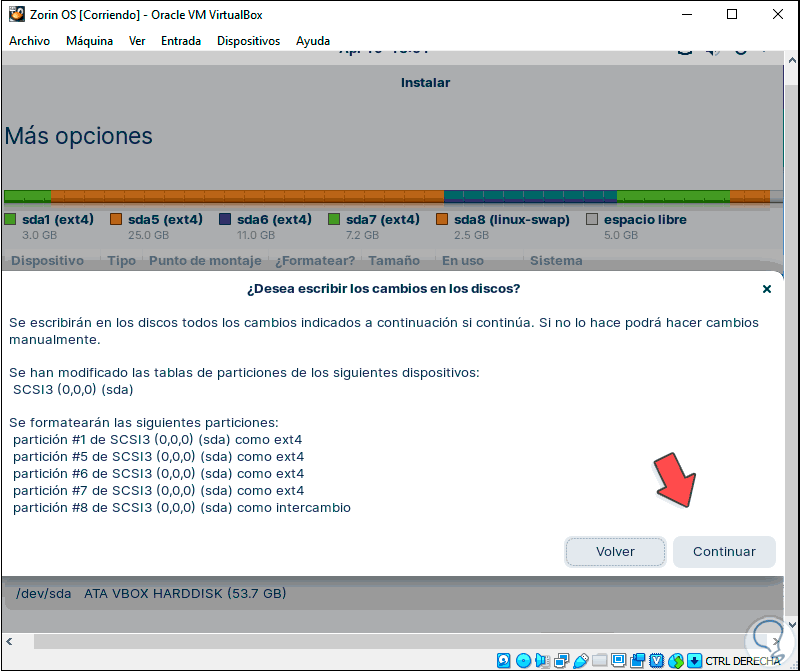Screen dimensions: 801x671
Task: Click the sda1 size label "3.0 GB"
Action: (x=39, y=235)
